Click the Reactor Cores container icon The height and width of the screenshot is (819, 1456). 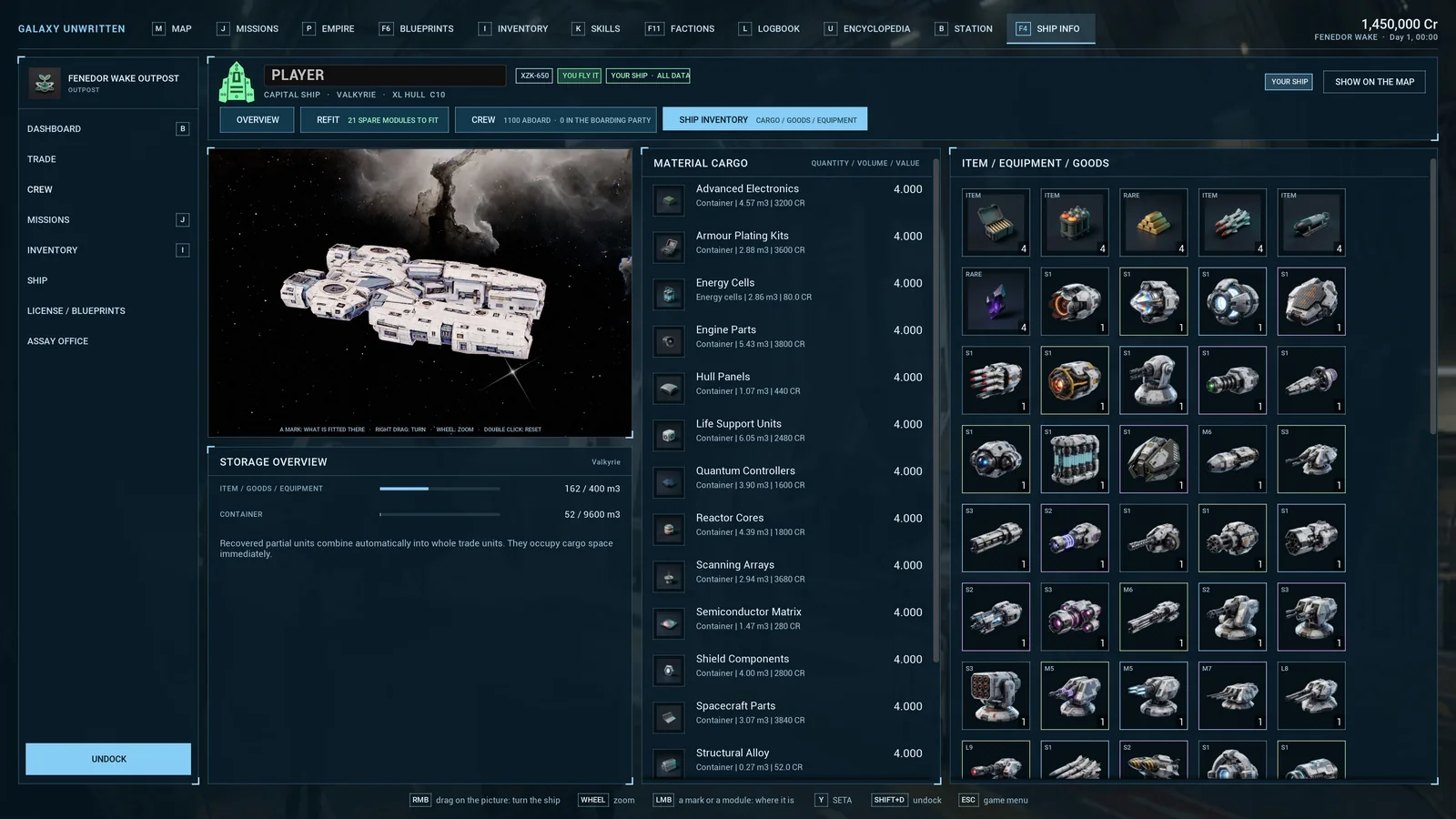click(x=669, y=529)
